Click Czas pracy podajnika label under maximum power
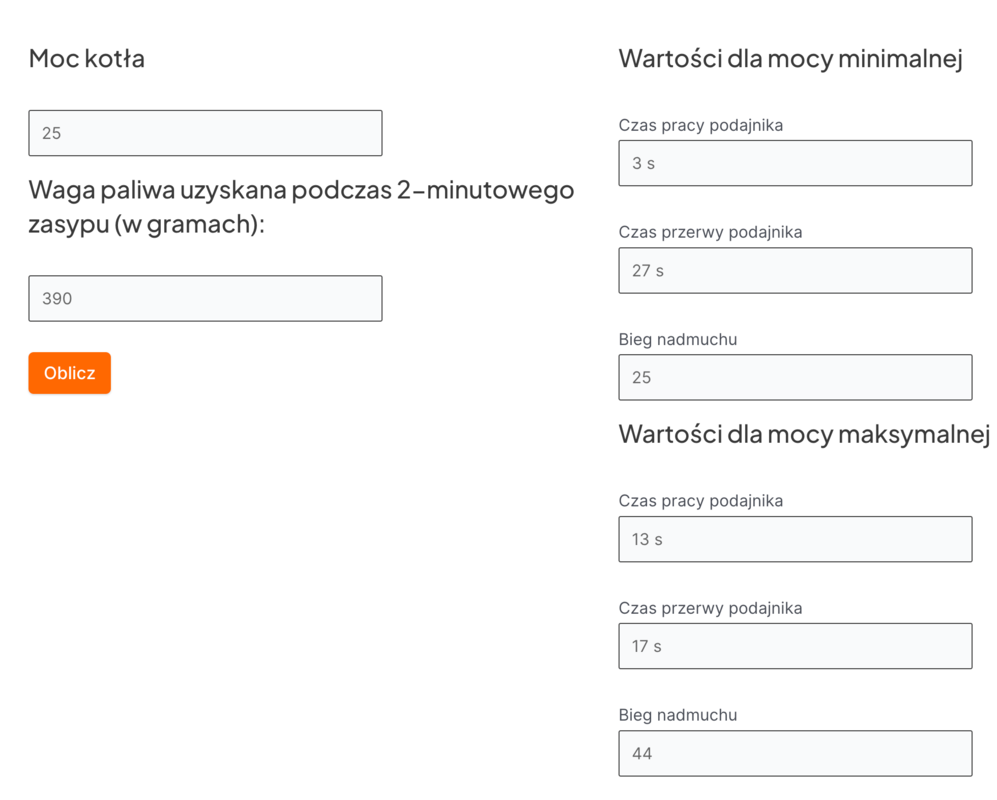997x800 pixels. click(700, 501)
